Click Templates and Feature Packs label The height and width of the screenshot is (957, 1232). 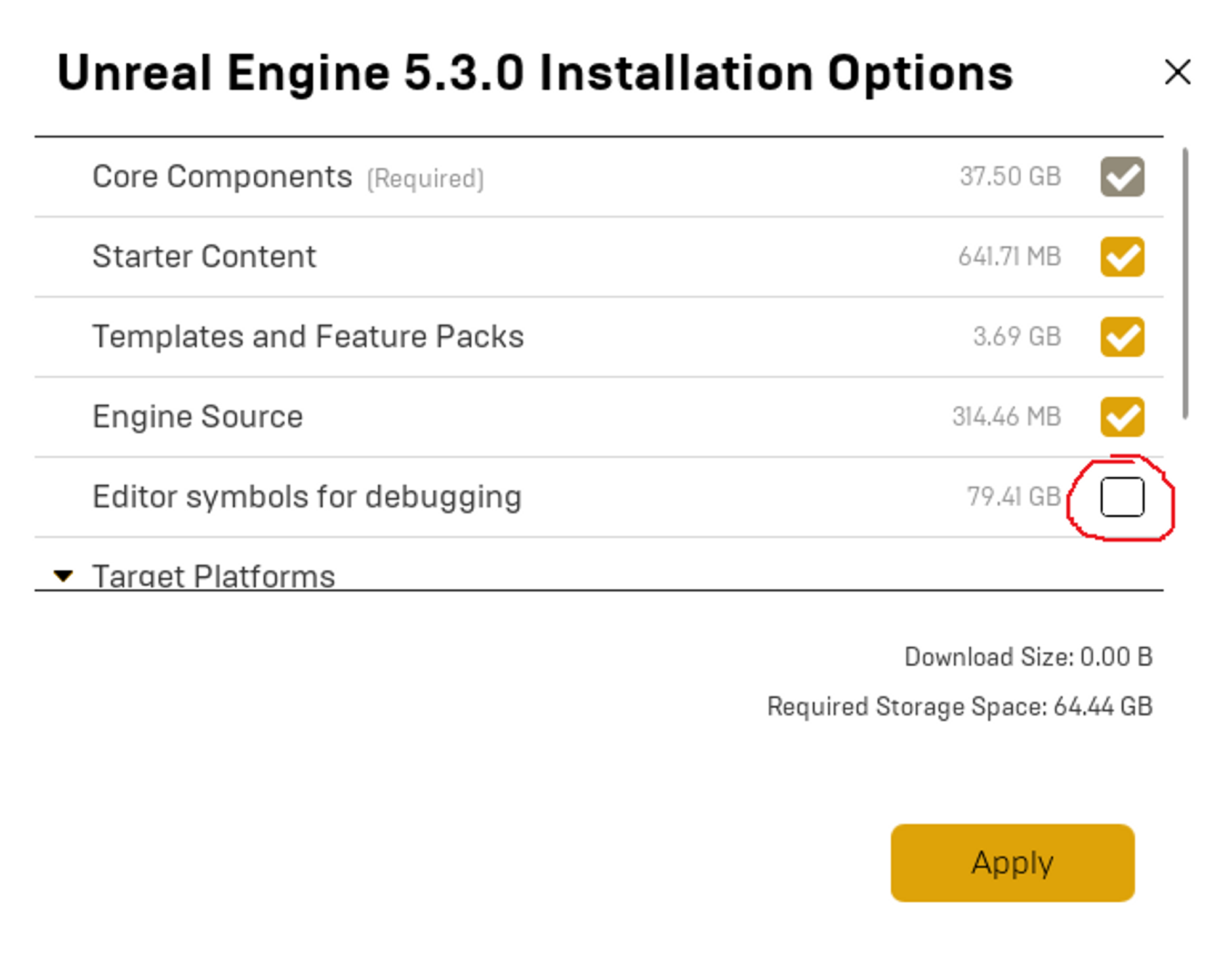pyautogui.click(x=308, y=337)
